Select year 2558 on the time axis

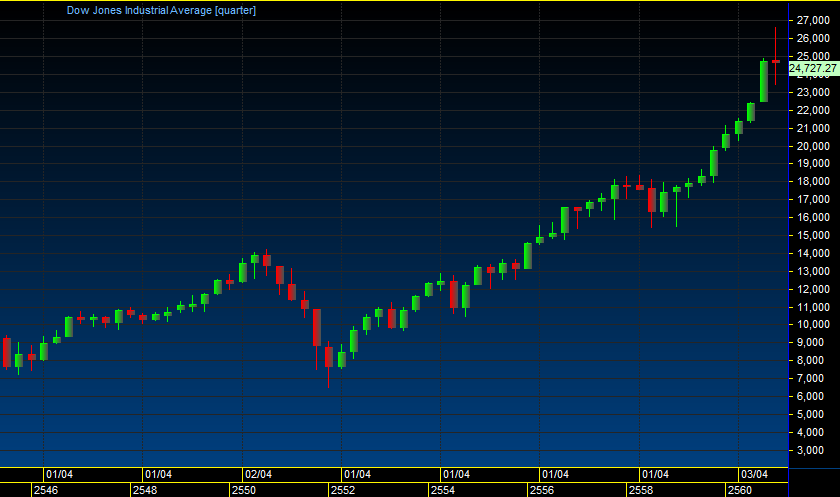click(641, 490)
